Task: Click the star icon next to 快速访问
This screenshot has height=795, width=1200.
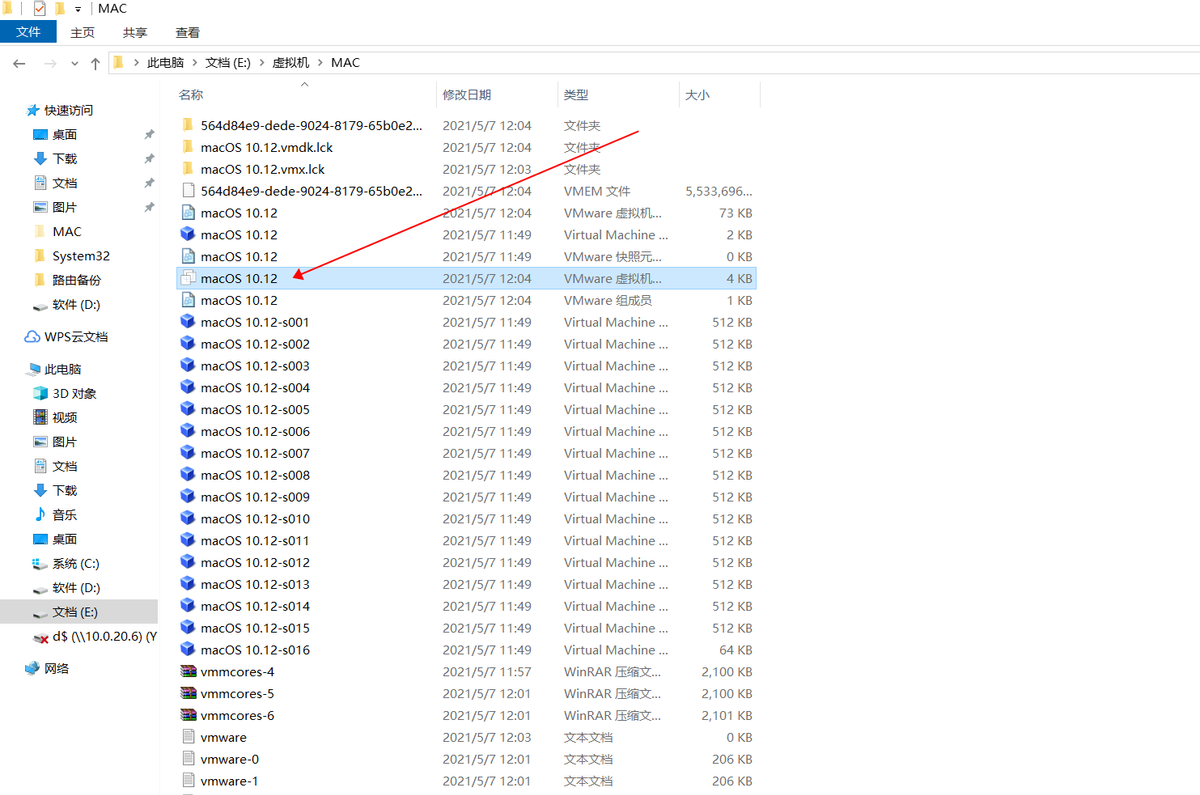Action: [x=33, y=110]
